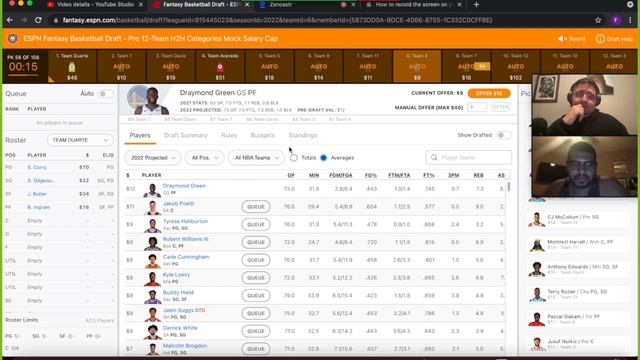The height and width of the screenshot is (360, 640).
Task: Click Tyrese Haliburton's player avatar
Action: (152, 225)
